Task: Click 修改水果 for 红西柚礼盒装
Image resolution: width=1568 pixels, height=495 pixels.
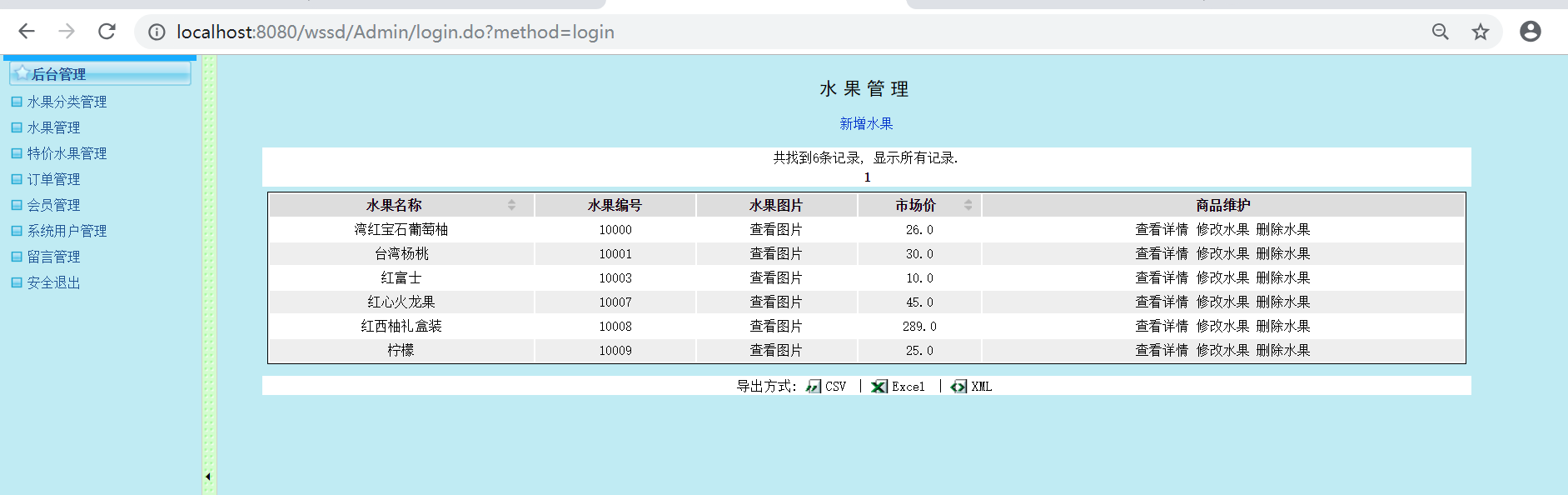Action: pos(1223,326)
